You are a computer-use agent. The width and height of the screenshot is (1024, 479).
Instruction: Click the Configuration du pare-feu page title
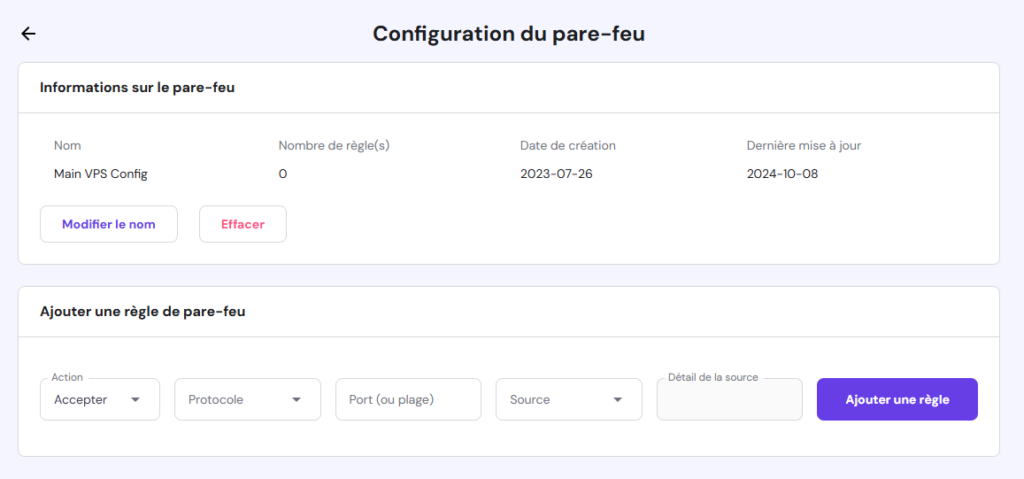point(509,33)
